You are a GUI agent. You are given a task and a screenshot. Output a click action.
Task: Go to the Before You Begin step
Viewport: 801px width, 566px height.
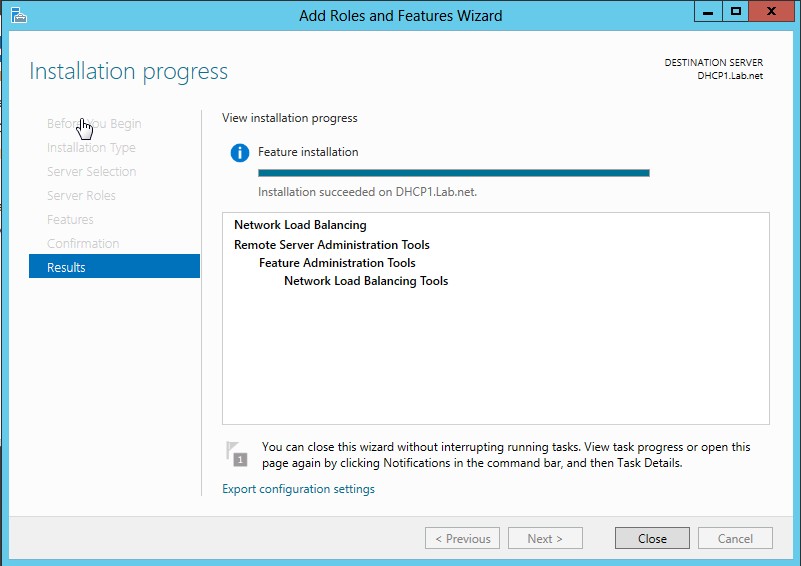[x=94, y=124]
